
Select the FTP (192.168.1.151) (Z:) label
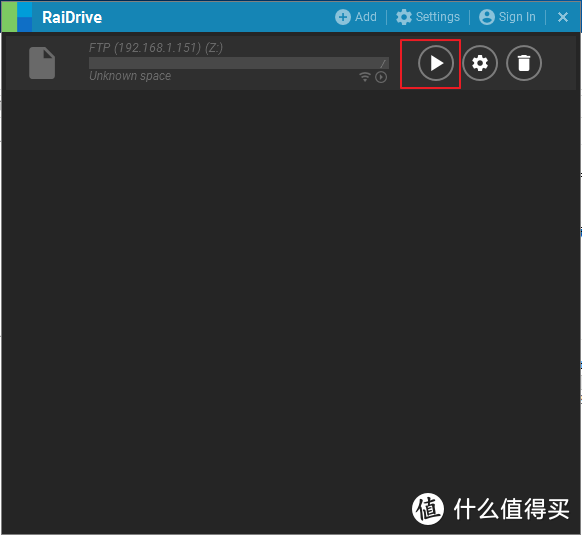(x=156, y=48)
